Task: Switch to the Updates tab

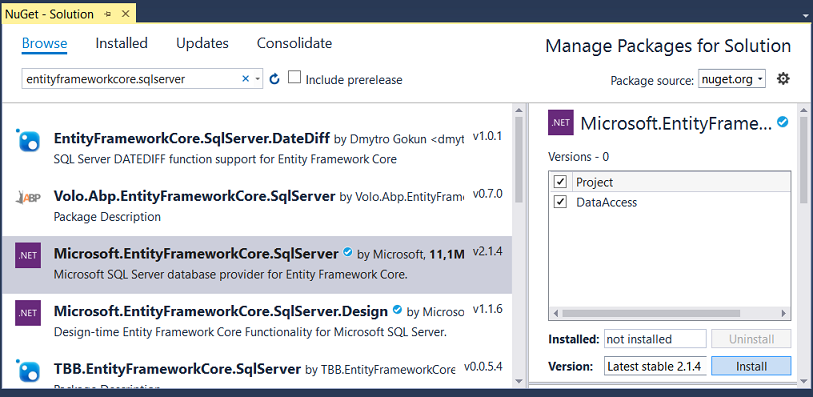Action: (202, 43)
